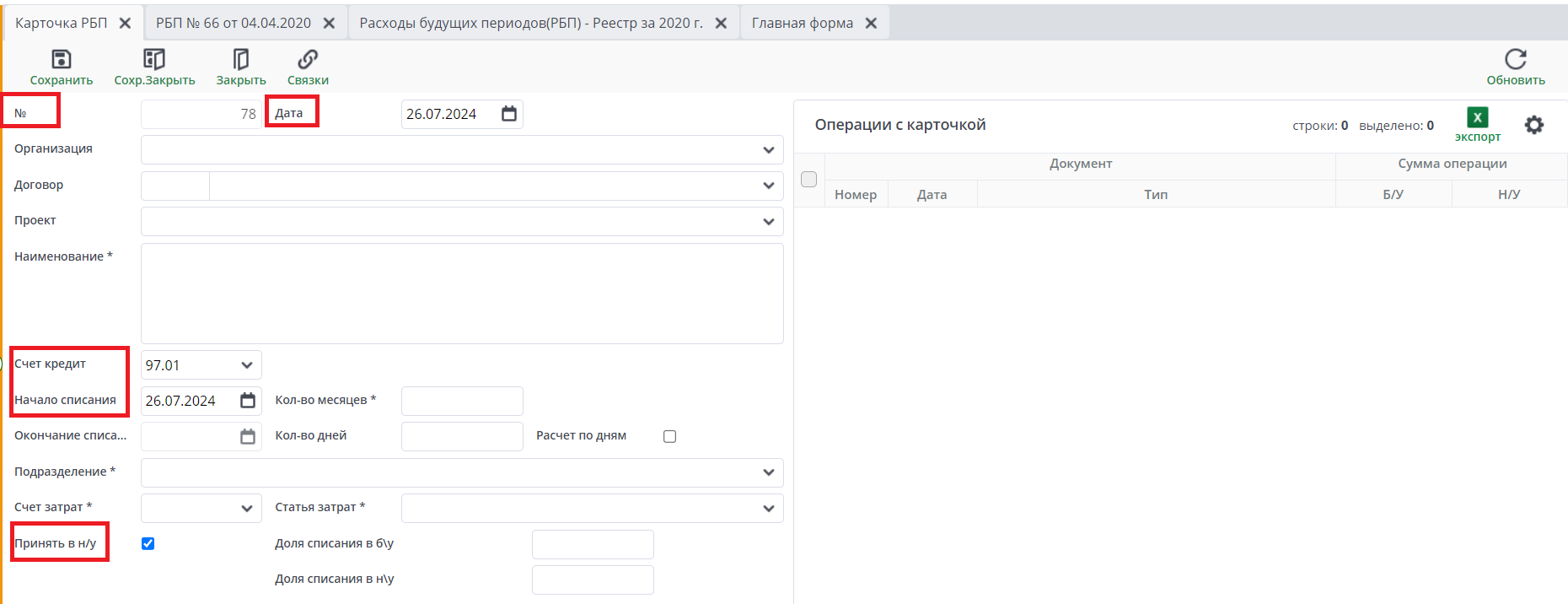Screen dimensions: 1568x604
Task: Click into the Наименование text area
Action: click(x=462, y=293)
